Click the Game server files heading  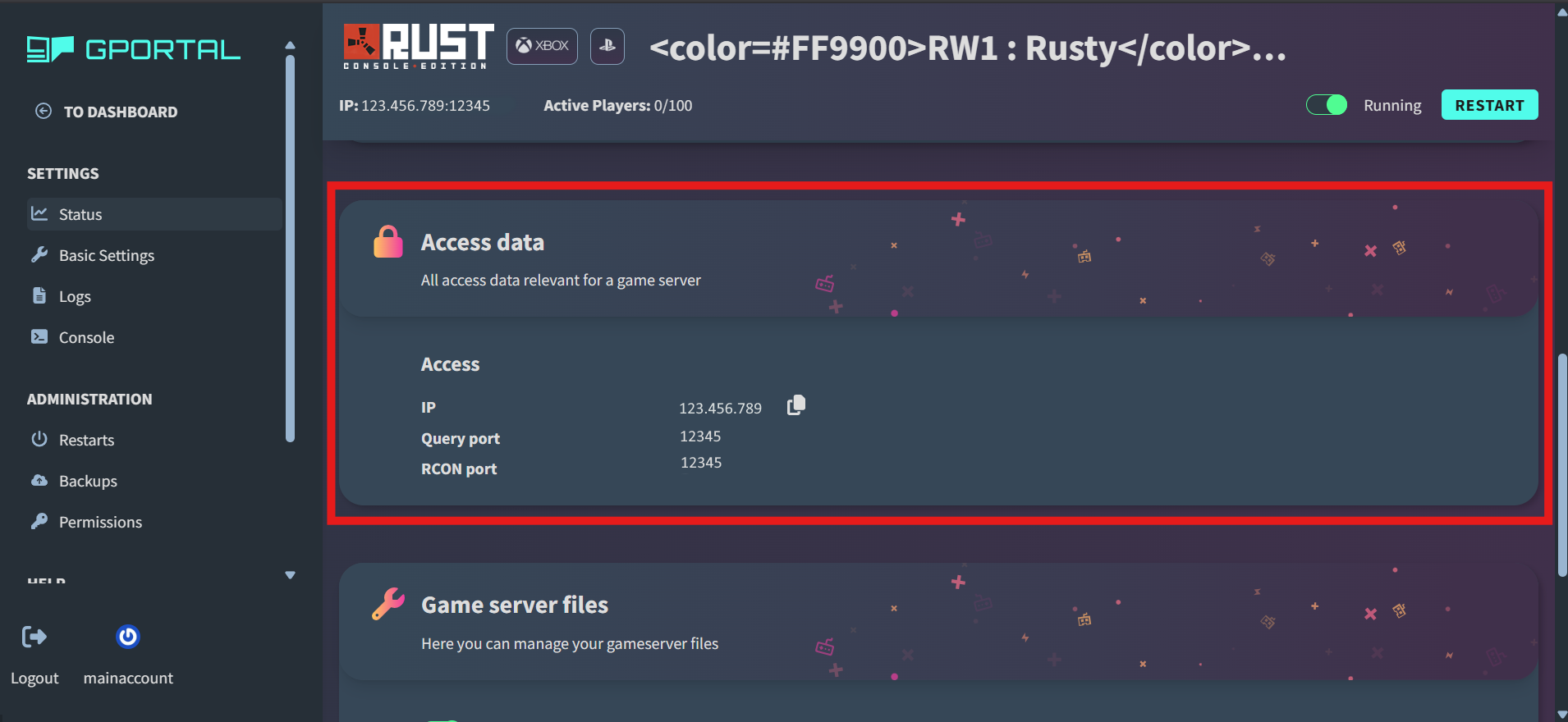[x=515, y=605]
